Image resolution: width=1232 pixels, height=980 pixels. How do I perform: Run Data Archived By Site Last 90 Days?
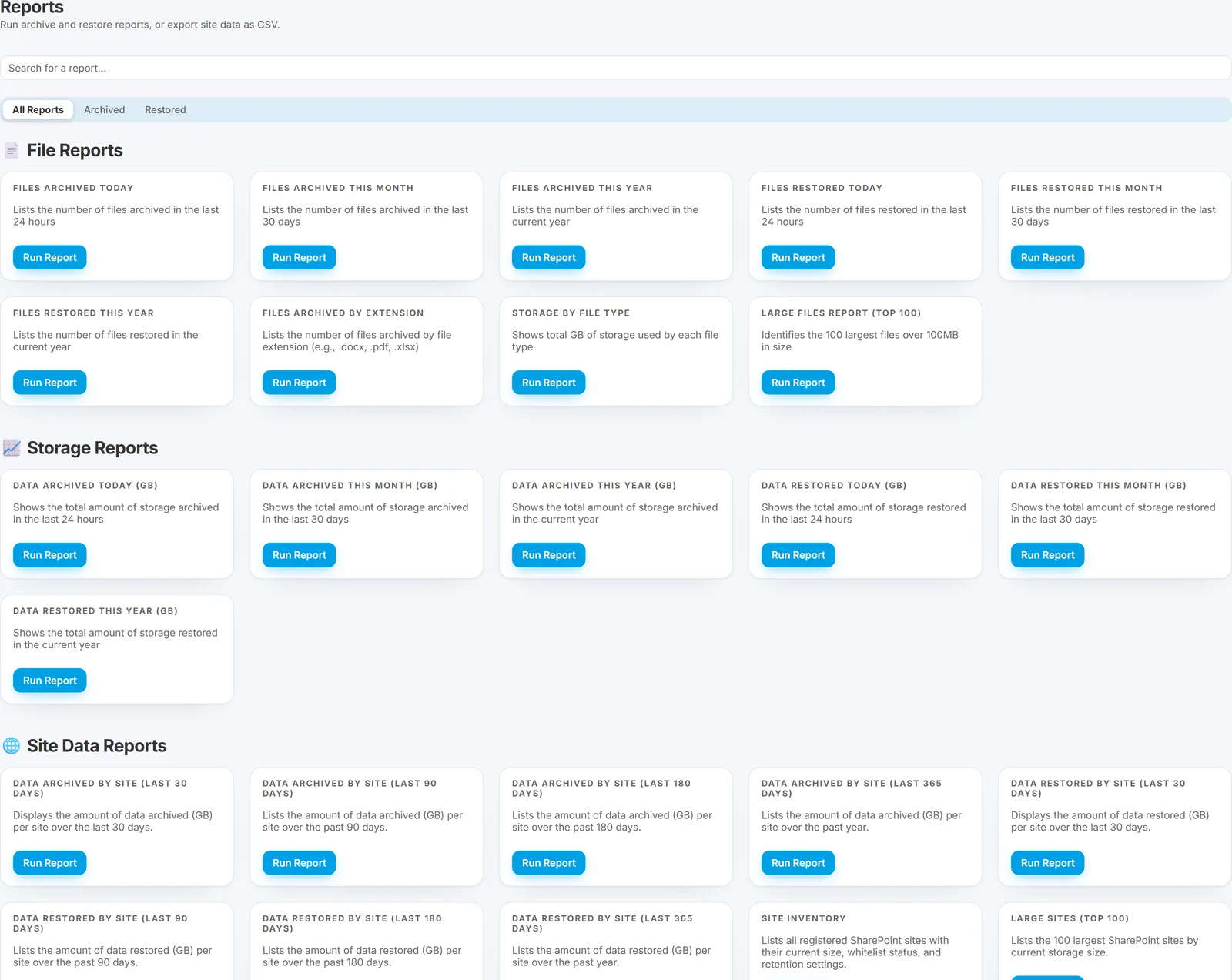(300, 863)
